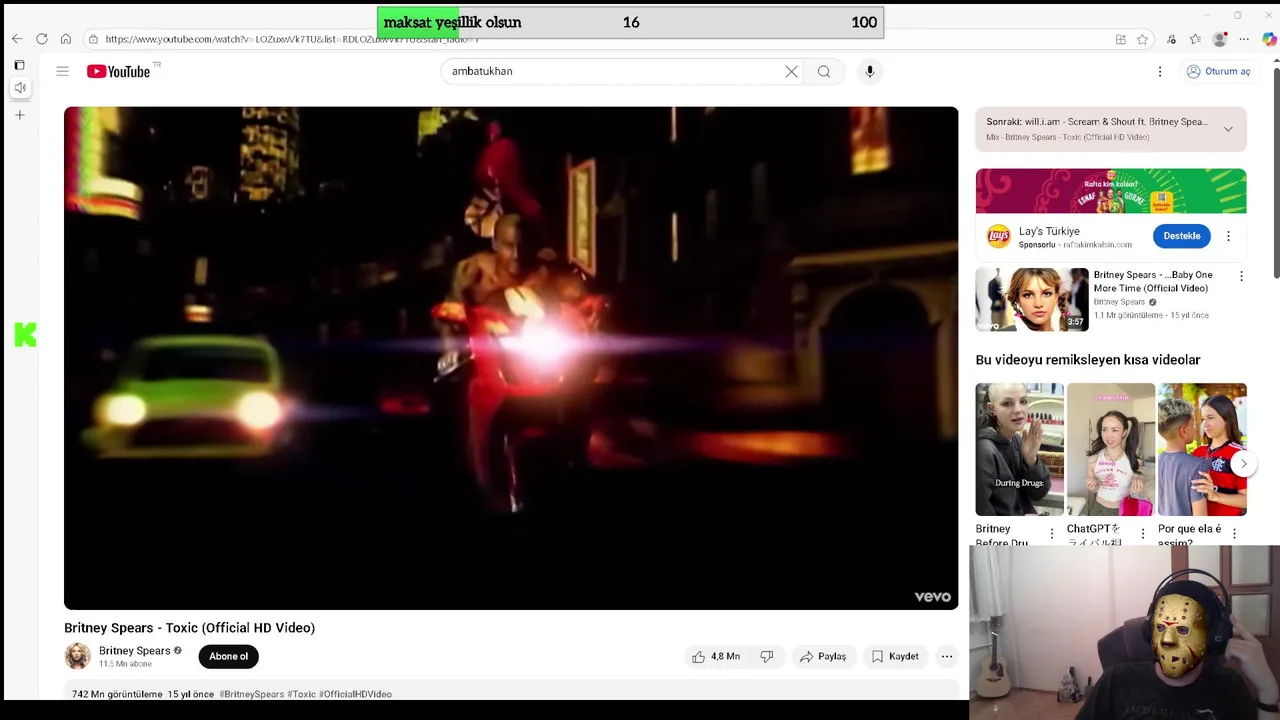Open the ChatGPT short thumbnail
The width and height of the screenshot is (1280, 720).
1110,449
